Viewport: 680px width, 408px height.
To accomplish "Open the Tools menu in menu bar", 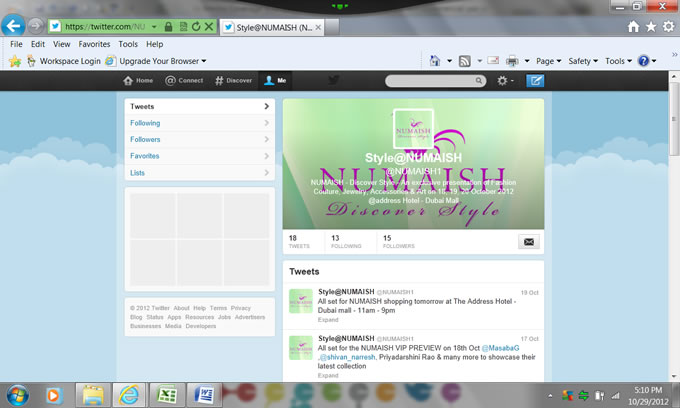I will pos(128,44).
